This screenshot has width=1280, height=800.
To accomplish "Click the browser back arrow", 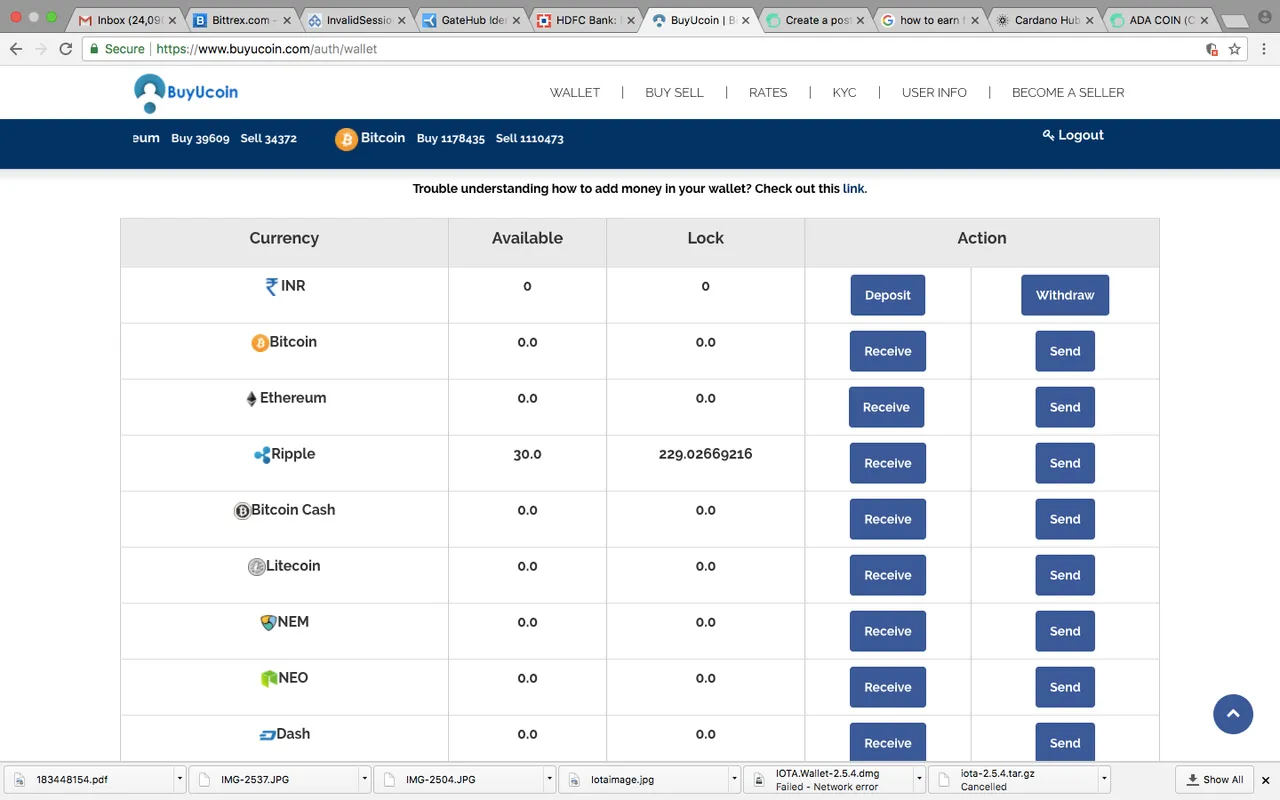I will coord(16,49).
